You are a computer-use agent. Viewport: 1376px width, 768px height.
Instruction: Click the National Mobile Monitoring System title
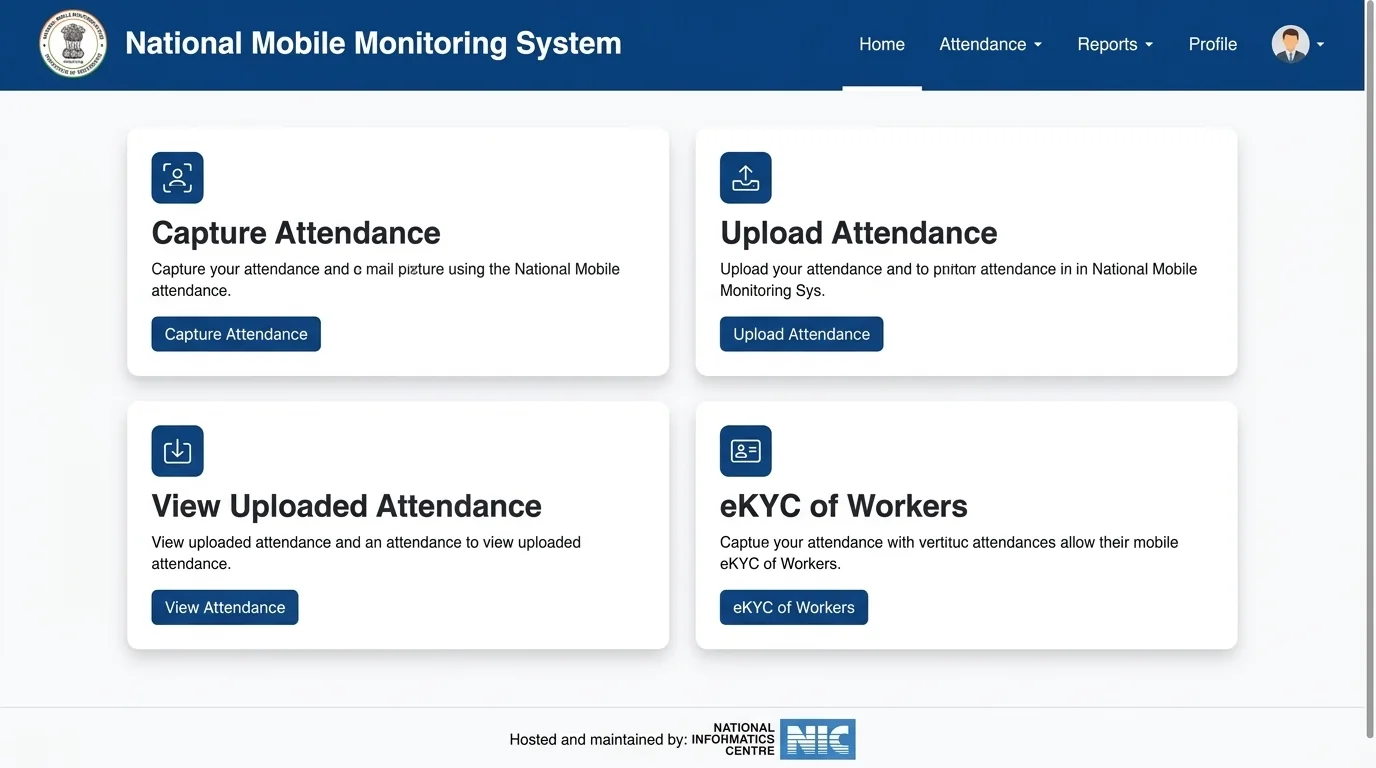(x=373, y=43)
